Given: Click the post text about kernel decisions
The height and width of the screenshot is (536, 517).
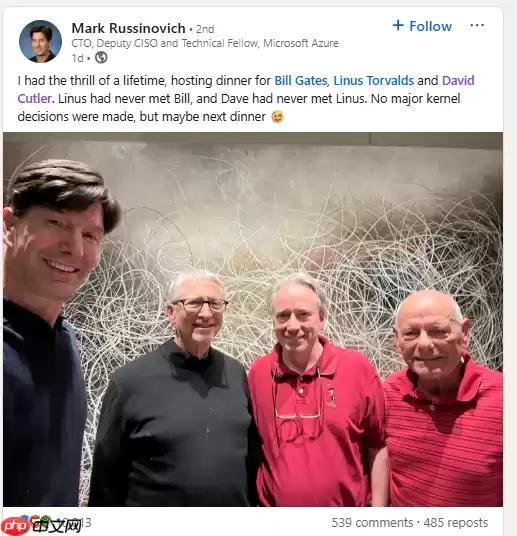Looking at the screenshot, I should pos(246,98).
